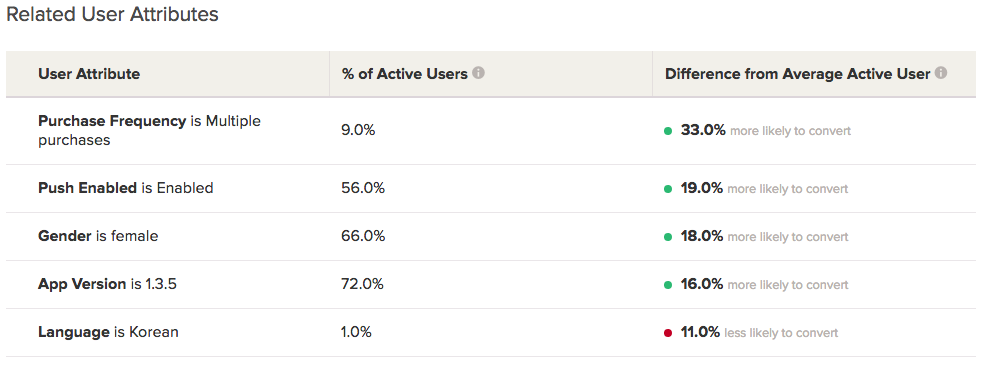The image size is (983, 365).
Task: Click green dot next to 16.0%
Action: point(668,285)
